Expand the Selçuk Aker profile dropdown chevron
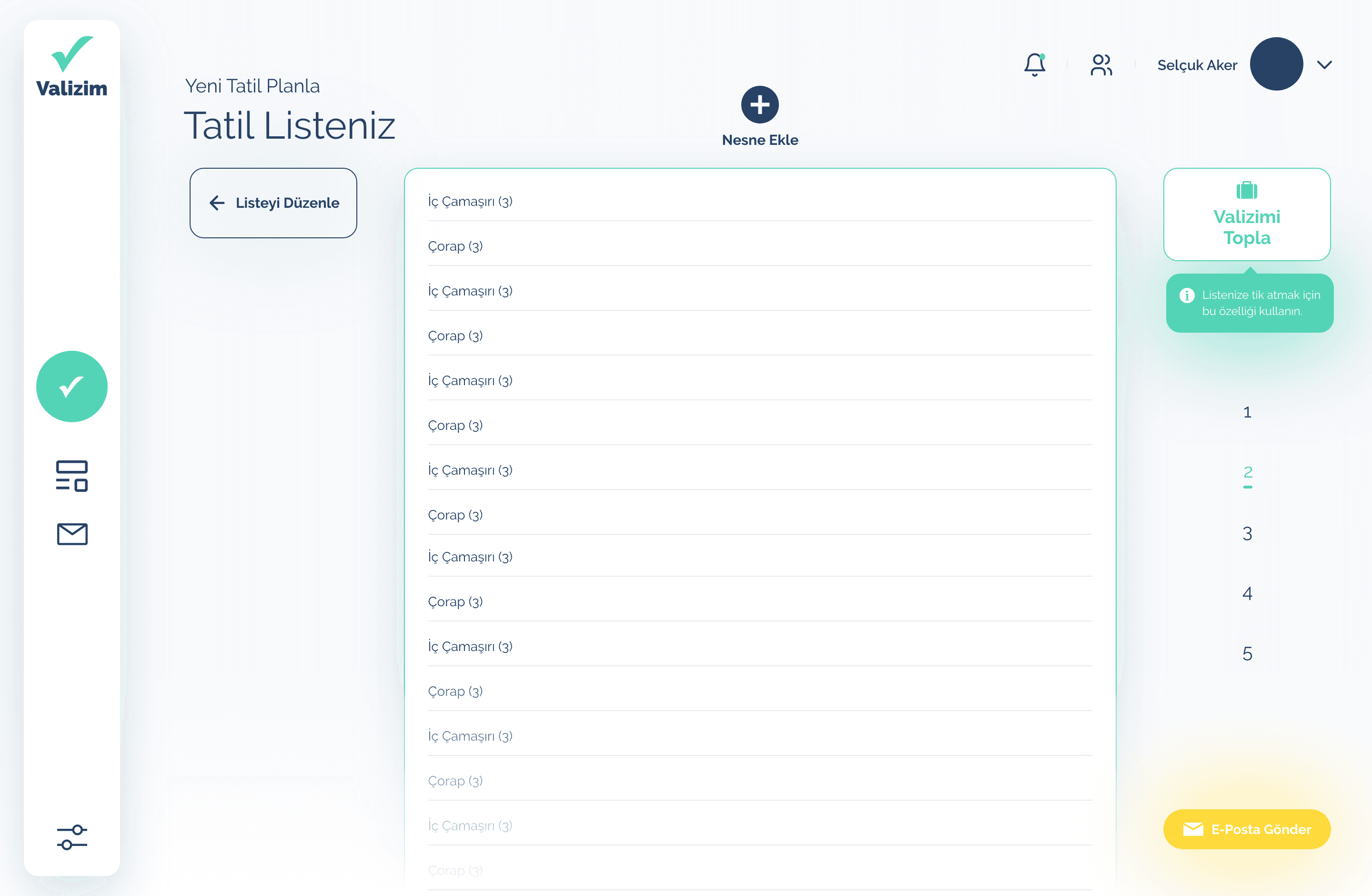 pyautogui.click(x=1325, y=64)
